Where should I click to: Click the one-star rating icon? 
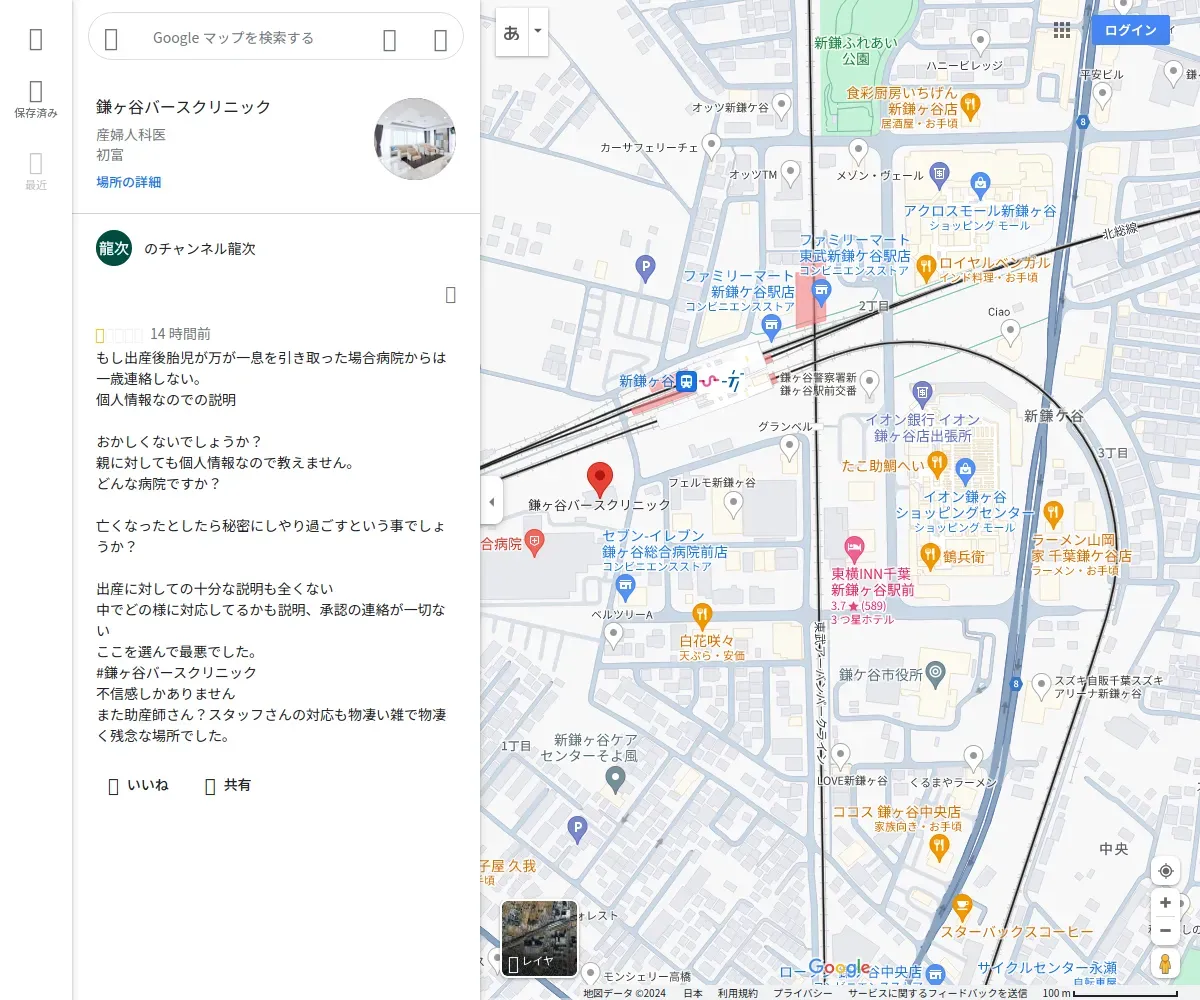click(x=100, y=335)
